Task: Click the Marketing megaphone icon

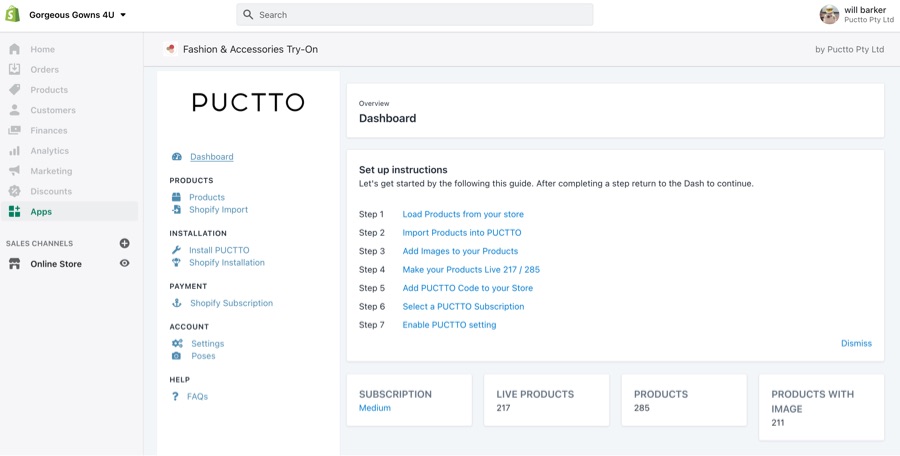Action: pos(15,171)
